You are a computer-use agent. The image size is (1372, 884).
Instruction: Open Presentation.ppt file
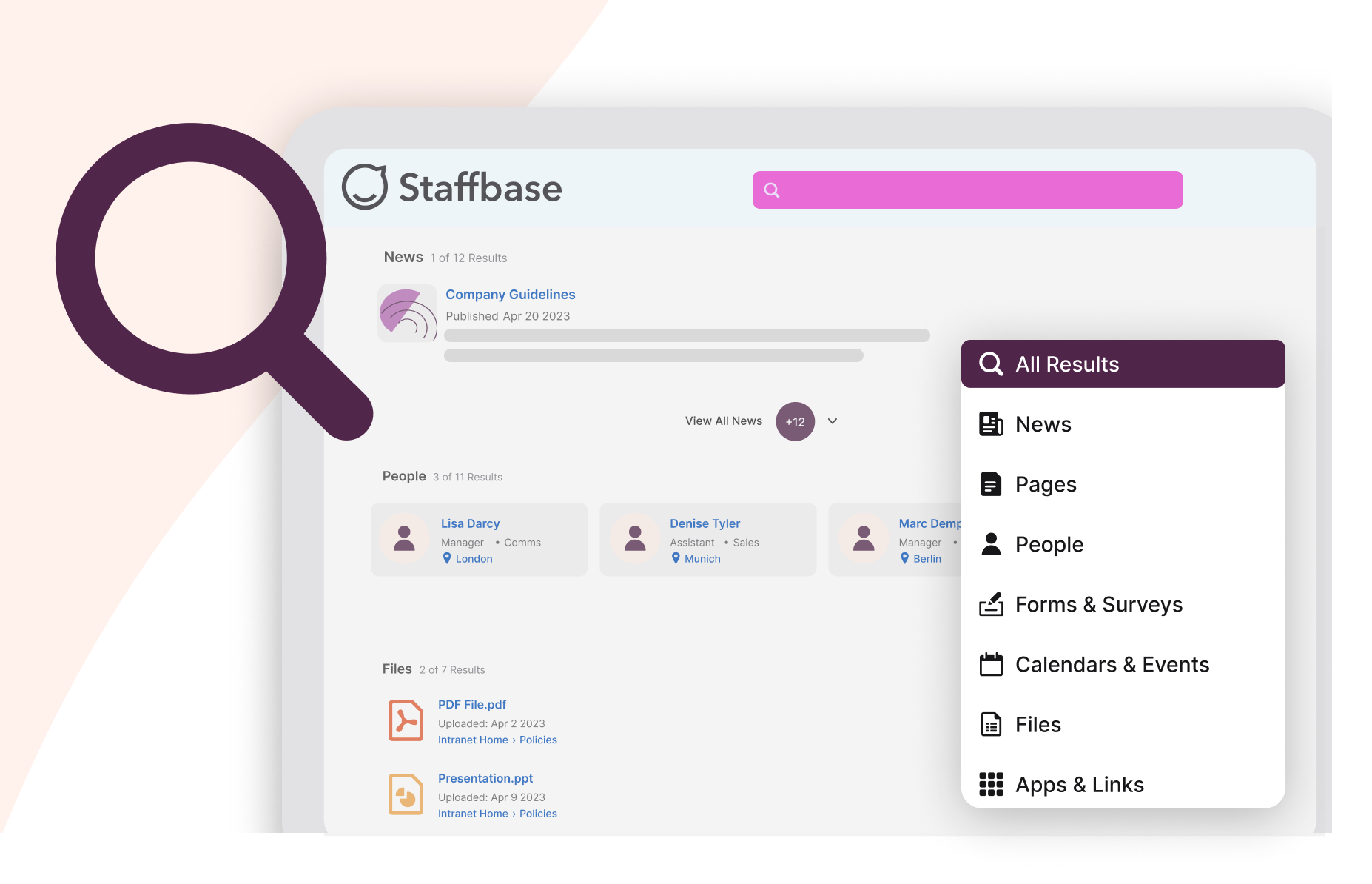485,779
